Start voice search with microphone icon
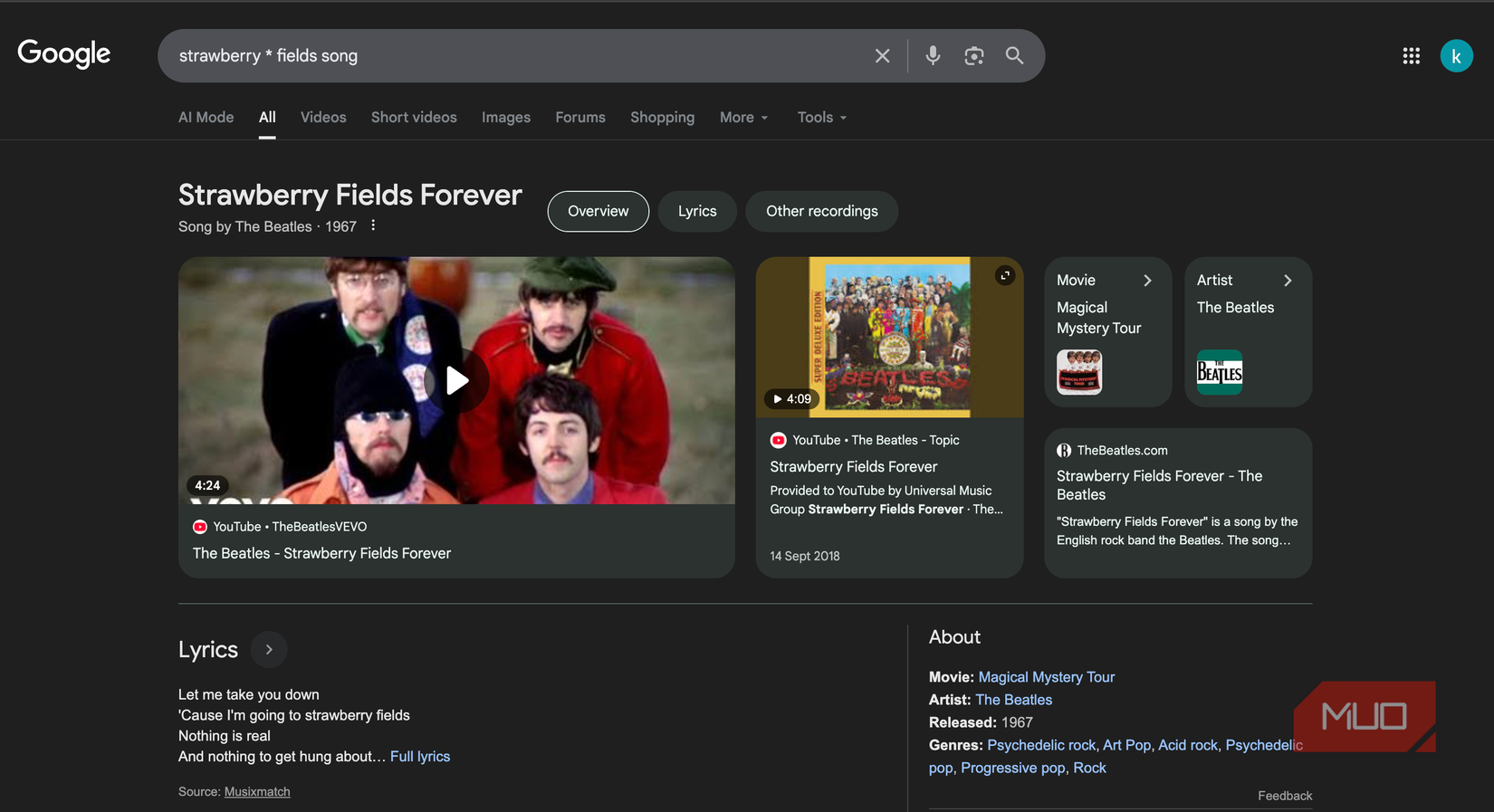1494x812 pixels. click(x=933, y=56)
